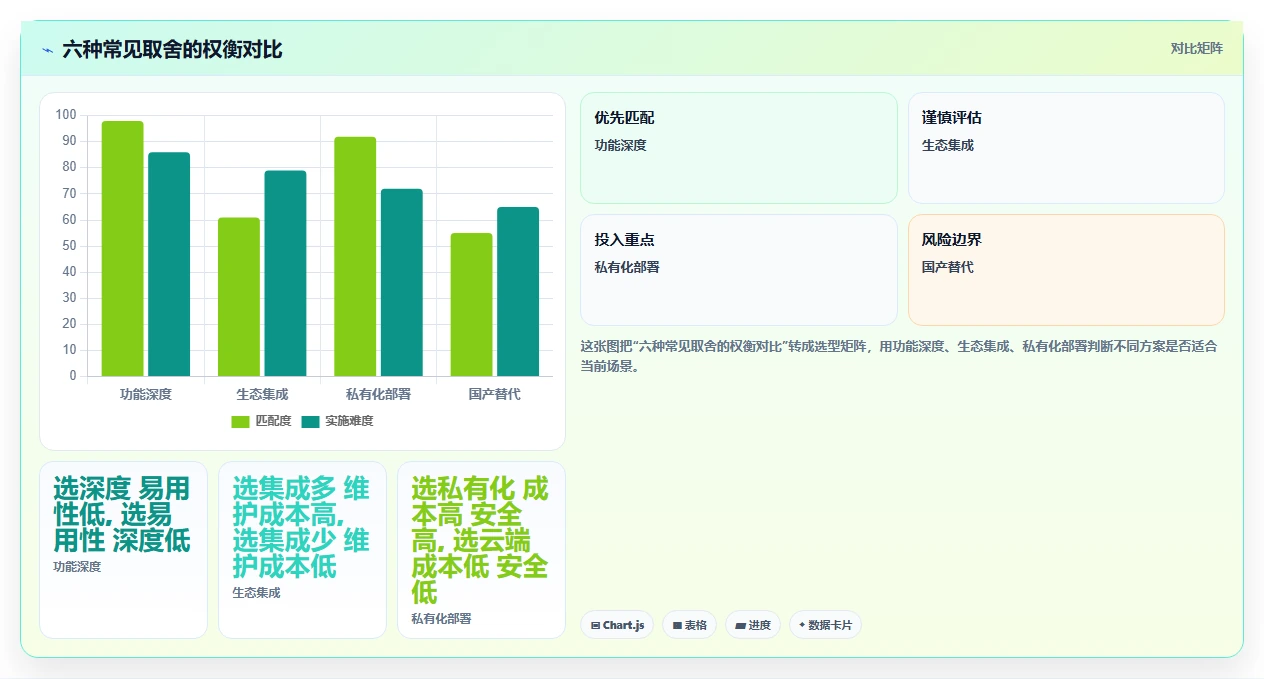Click the 生态集成 x-axis label
The height and width of the screenshot is (679, 1264).
point(262,394)
